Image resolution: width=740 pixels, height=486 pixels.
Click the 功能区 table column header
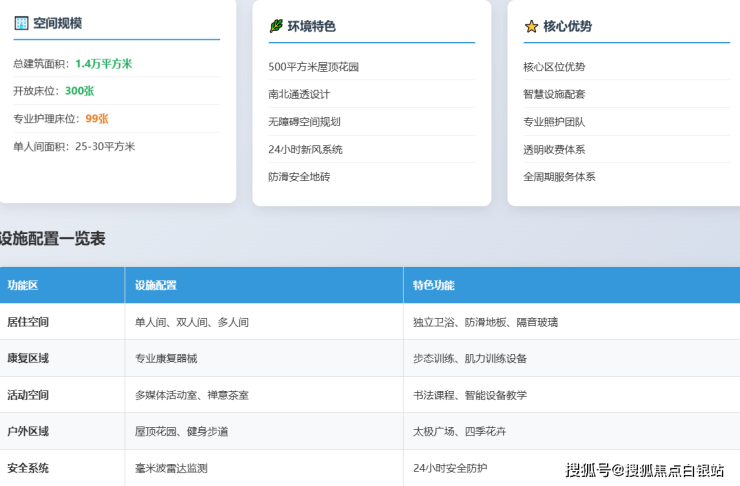coord(22,285)
